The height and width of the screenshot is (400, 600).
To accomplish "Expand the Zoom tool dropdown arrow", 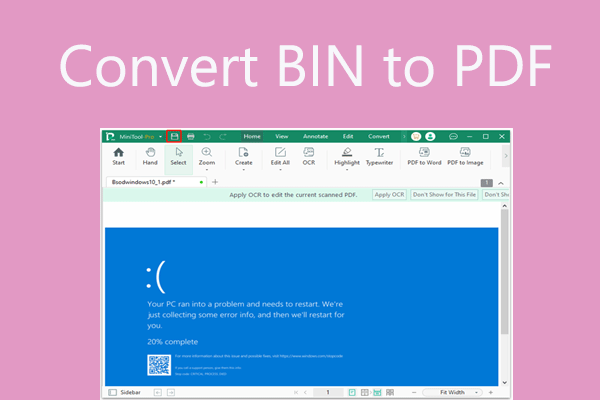I will pyautogui.click(x=207, y=170).
